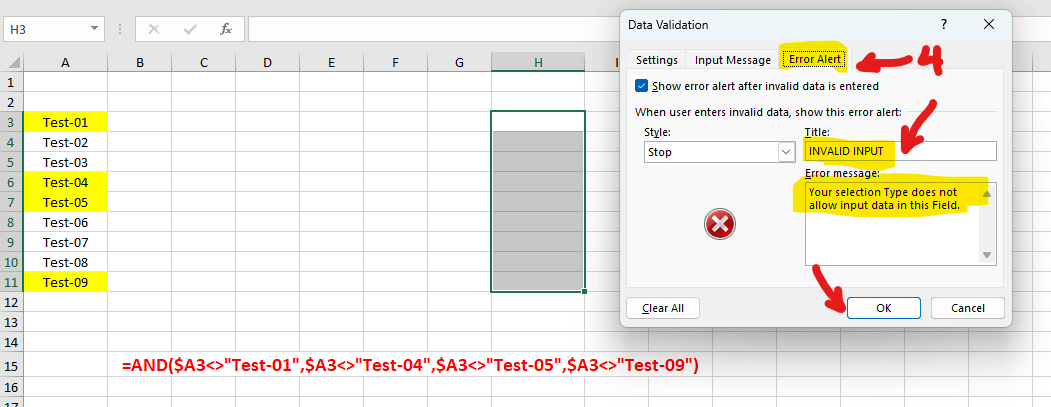Select cell containing Test-01
Screen dimensions: 1051x407
(65, 123)
